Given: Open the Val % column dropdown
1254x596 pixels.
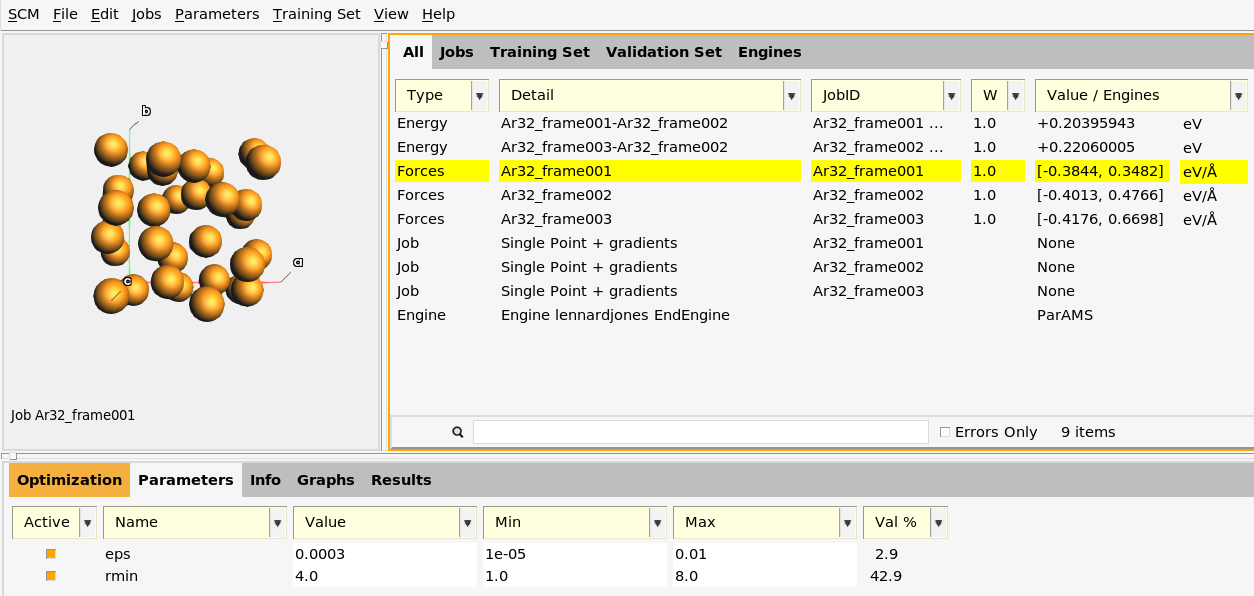Looking at the screenshot, I should coord(937,522).
